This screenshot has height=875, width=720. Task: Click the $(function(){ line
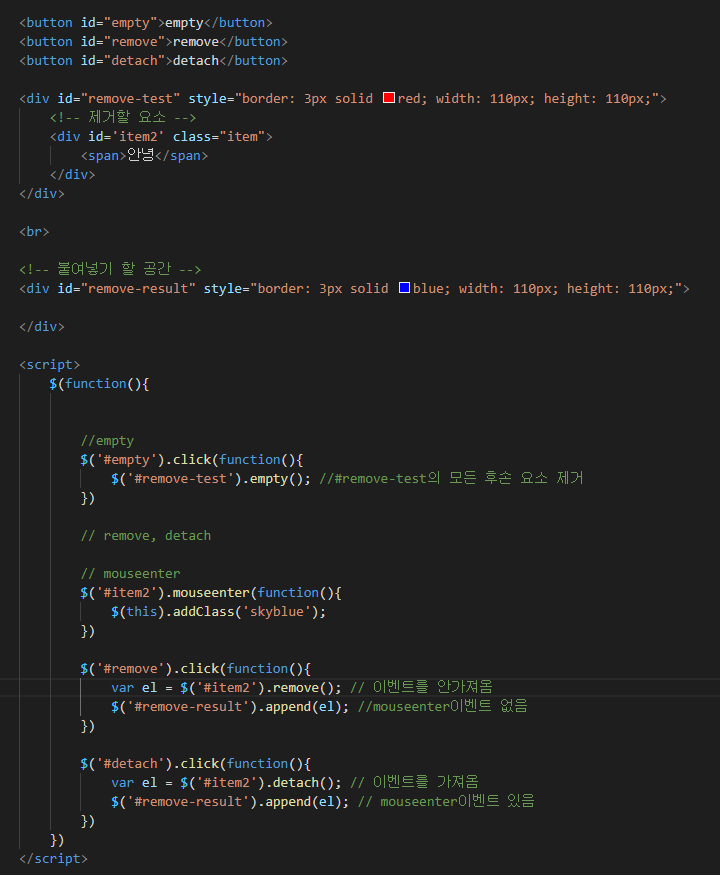(x=99, y=384)
